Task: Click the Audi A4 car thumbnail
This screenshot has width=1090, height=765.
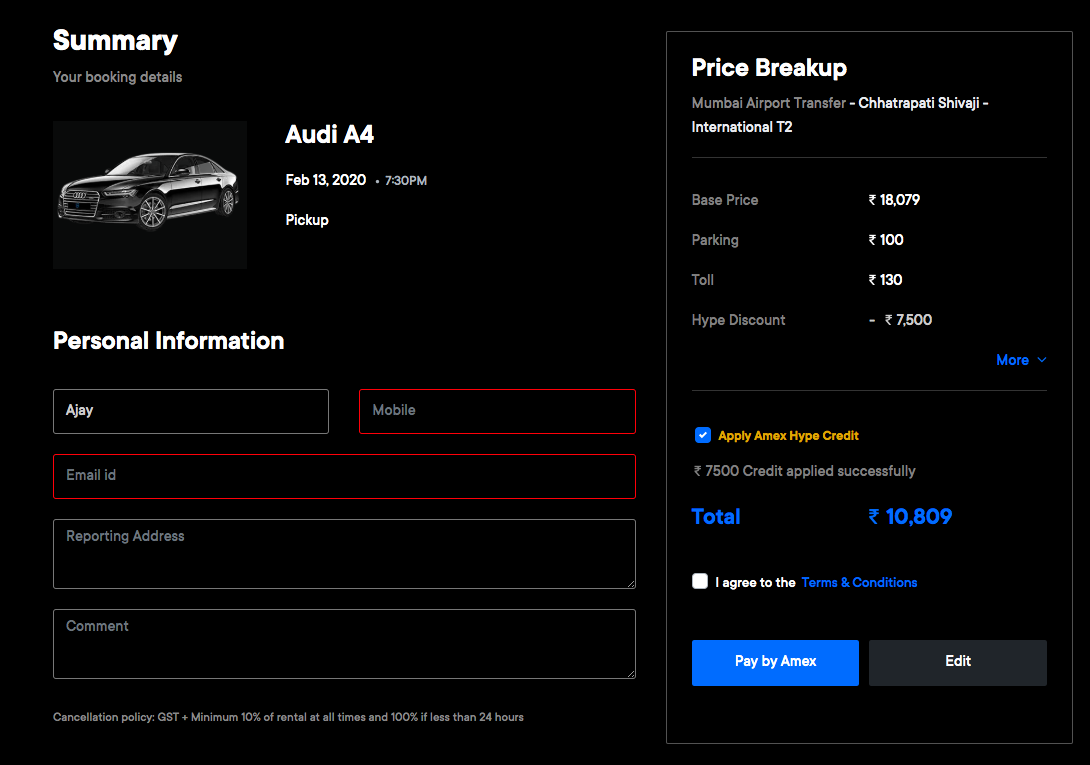Action: tap(149, 194)
